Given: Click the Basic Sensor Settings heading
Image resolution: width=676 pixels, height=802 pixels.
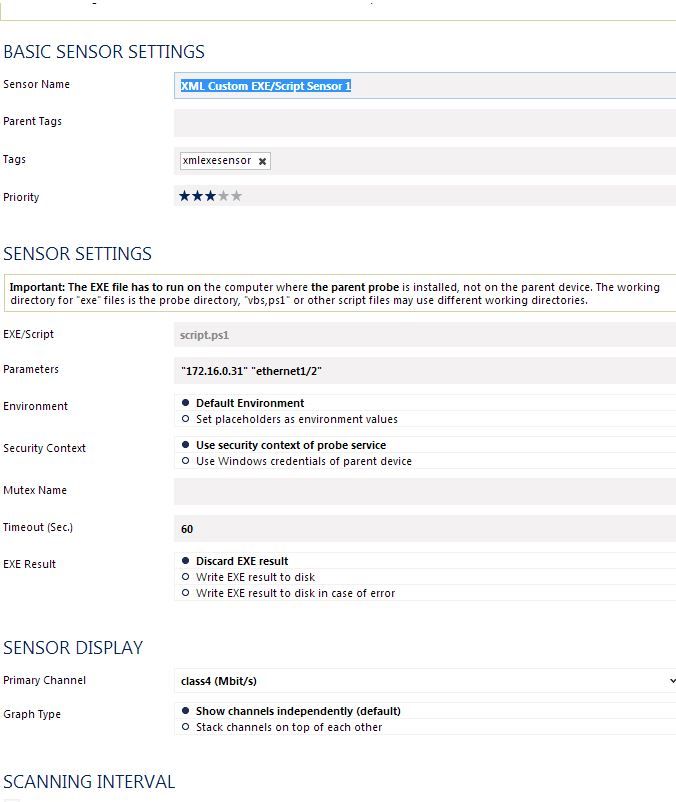Looking at the screenshot, I should 104,52.
